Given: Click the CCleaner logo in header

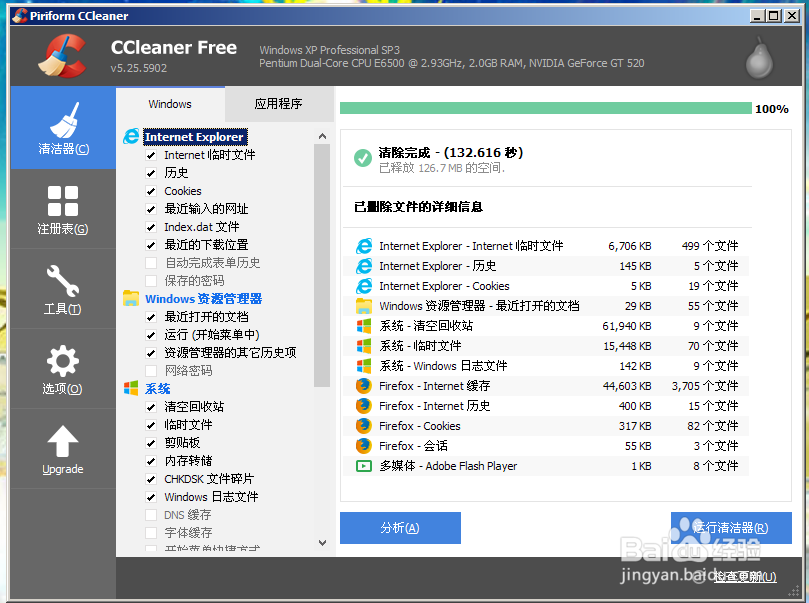Looking at the screenshot, I should click(x=62, y=56).
